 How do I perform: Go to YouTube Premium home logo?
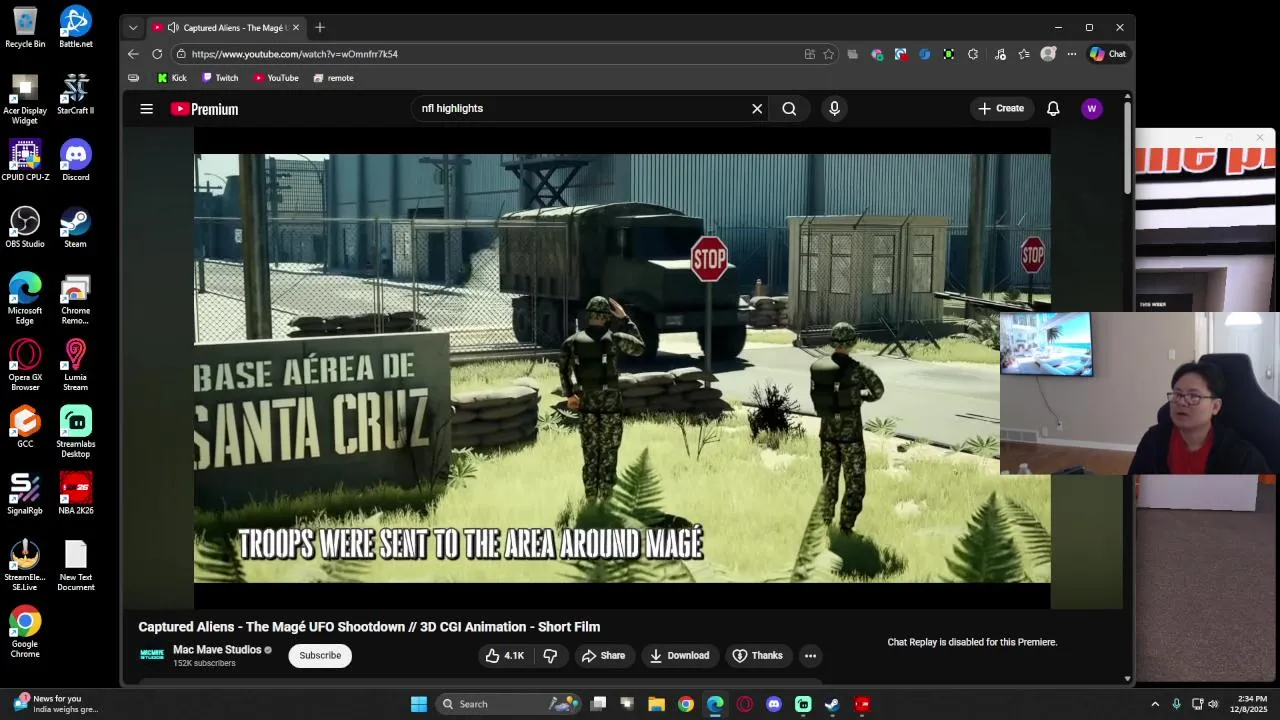tap(204, 109)
